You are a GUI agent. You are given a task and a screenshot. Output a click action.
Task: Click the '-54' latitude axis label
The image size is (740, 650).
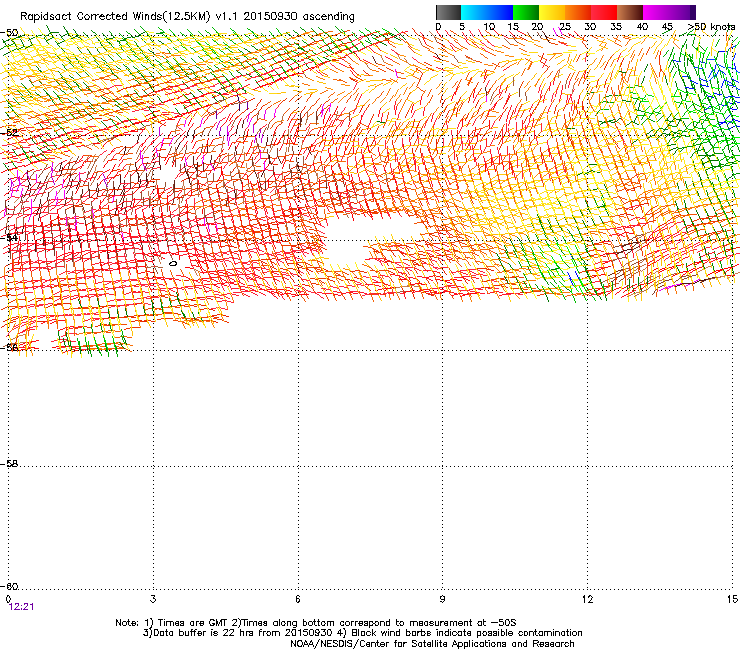9,238
